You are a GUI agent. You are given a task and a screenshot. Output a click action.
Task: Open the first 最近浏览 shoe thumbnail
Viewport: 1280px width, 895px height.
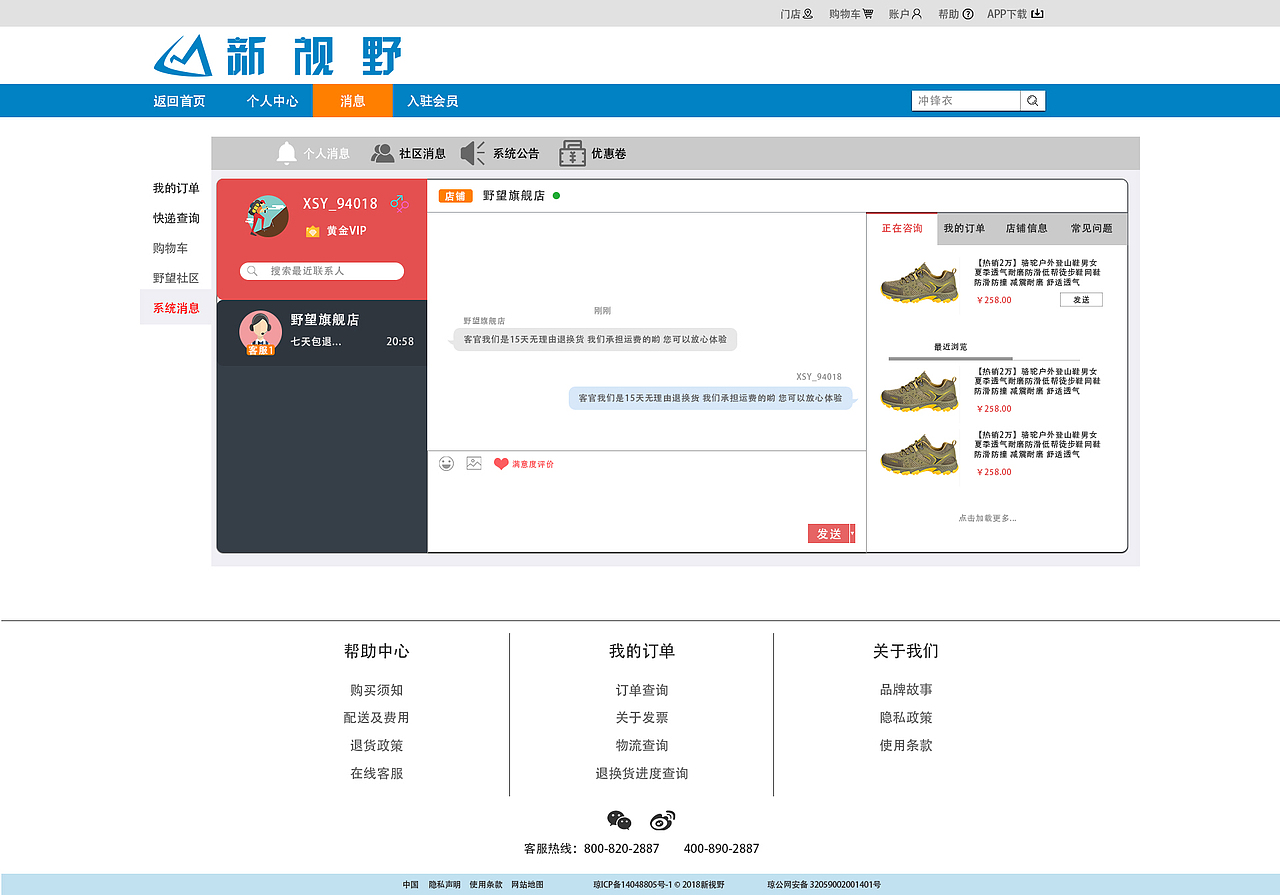[x=919, y=391]
